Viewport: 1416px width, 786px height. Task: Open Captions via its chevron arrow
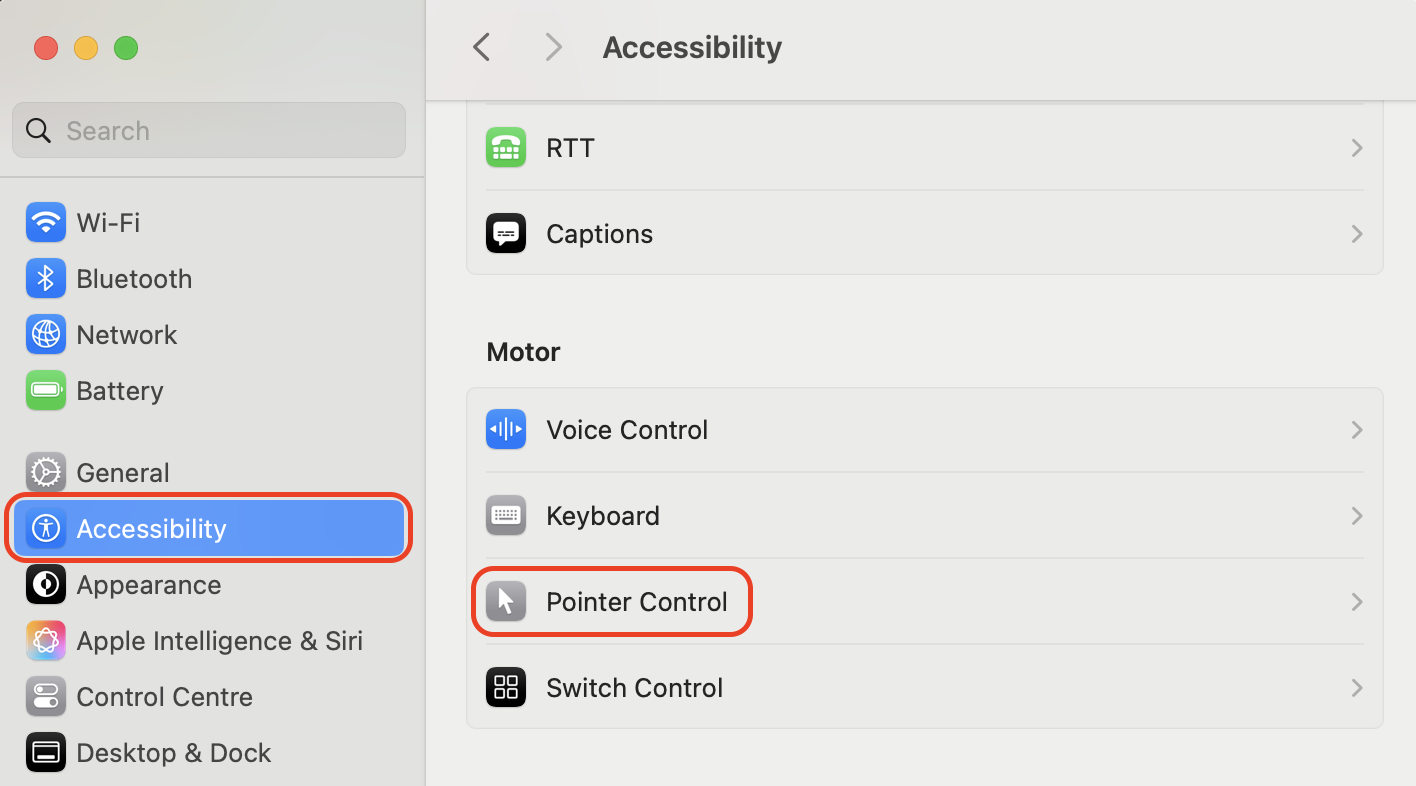pyautogui.click(x=1356, y=233)
